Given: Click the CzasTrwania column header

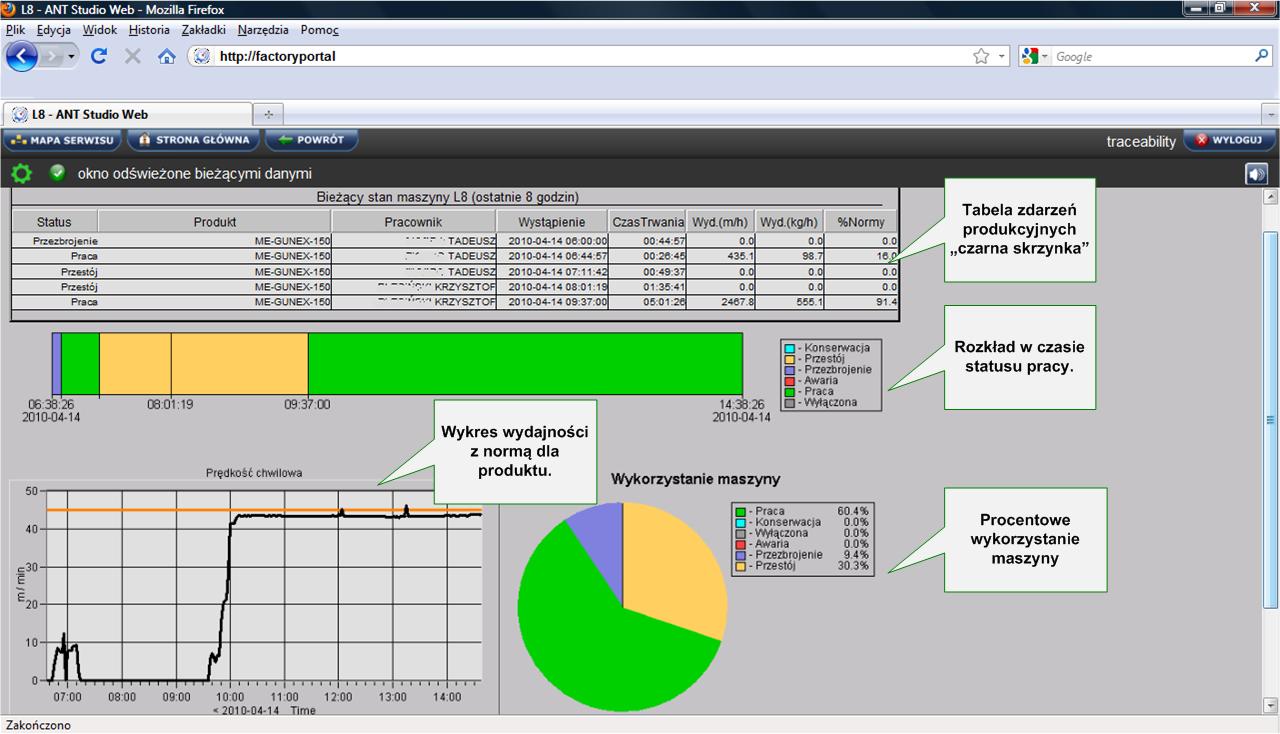Looking at the screenshot, I should [647, 222].
